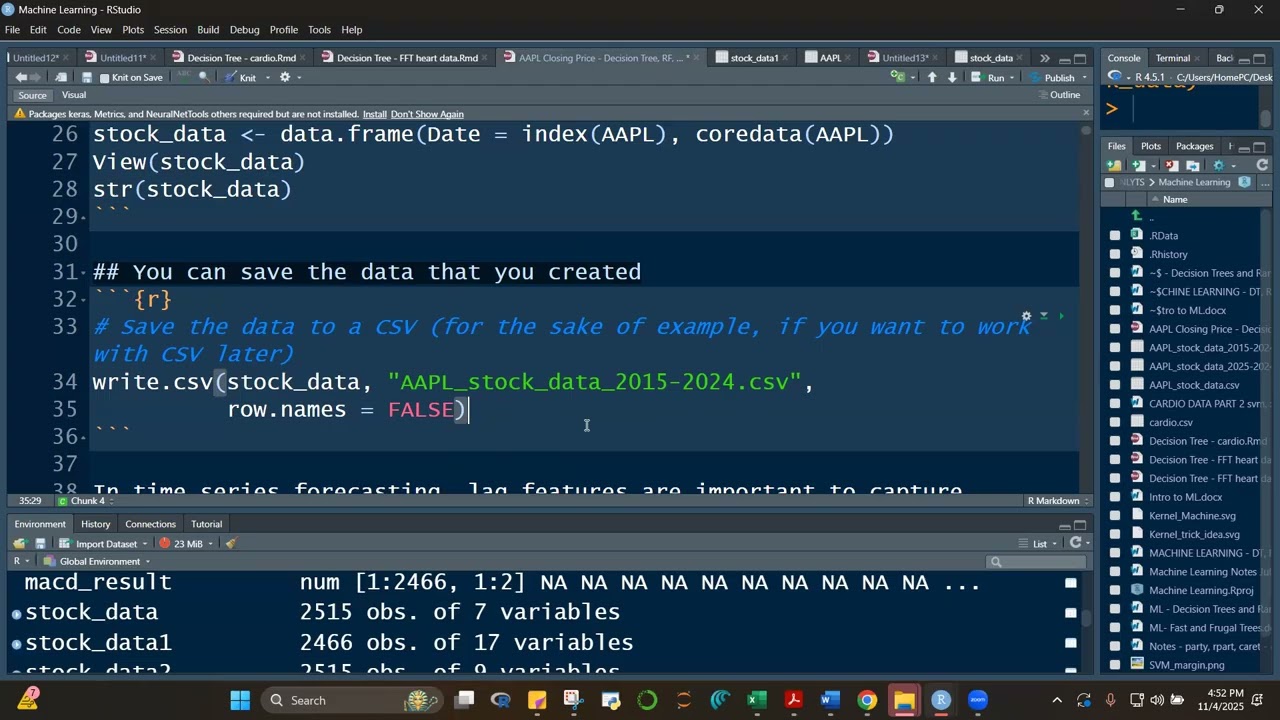Image resolution: width=1280 pixels, height=720 pixels.
Task: Click the Environment search field
Action: pyautogui.click(x=1035, y=562)
